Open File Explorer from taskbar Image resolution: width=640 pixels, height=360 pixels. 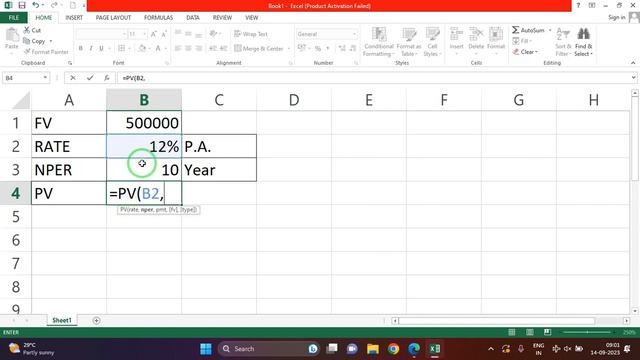point(373,349)
